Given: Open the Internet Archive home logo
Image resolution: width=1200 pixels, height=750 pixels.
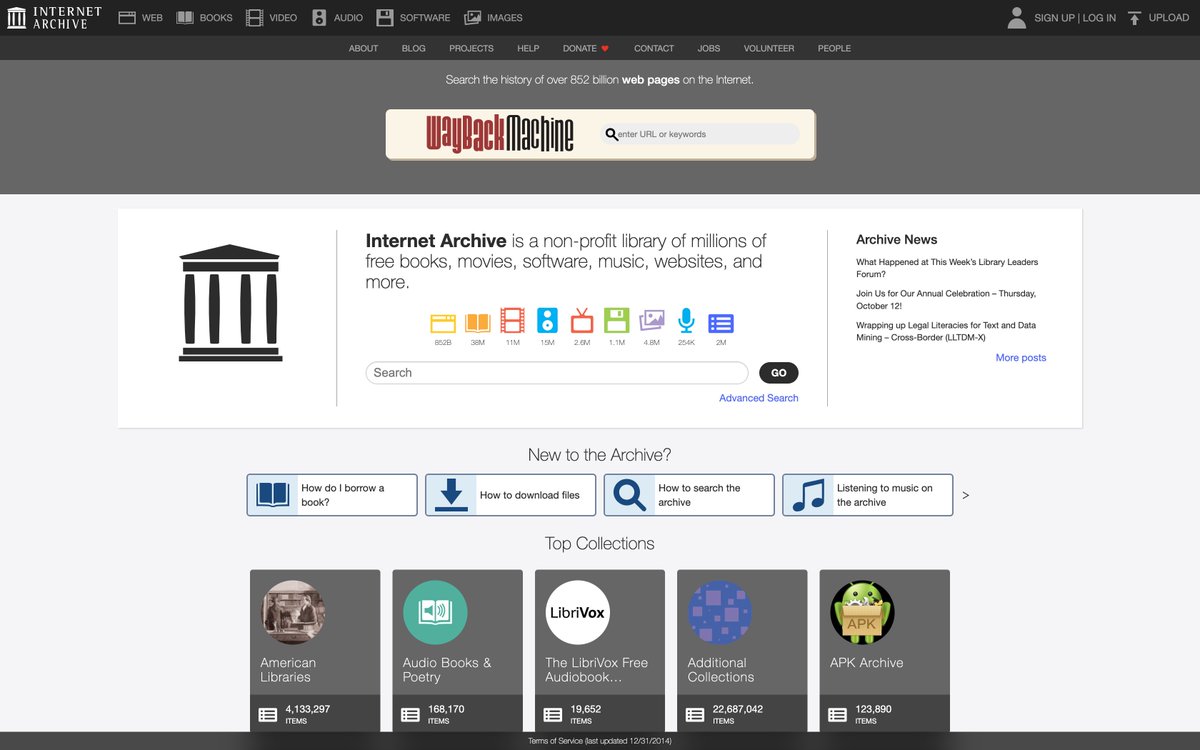Looking at the screenshot, I should pyautogui.click(x=54, y=17).
